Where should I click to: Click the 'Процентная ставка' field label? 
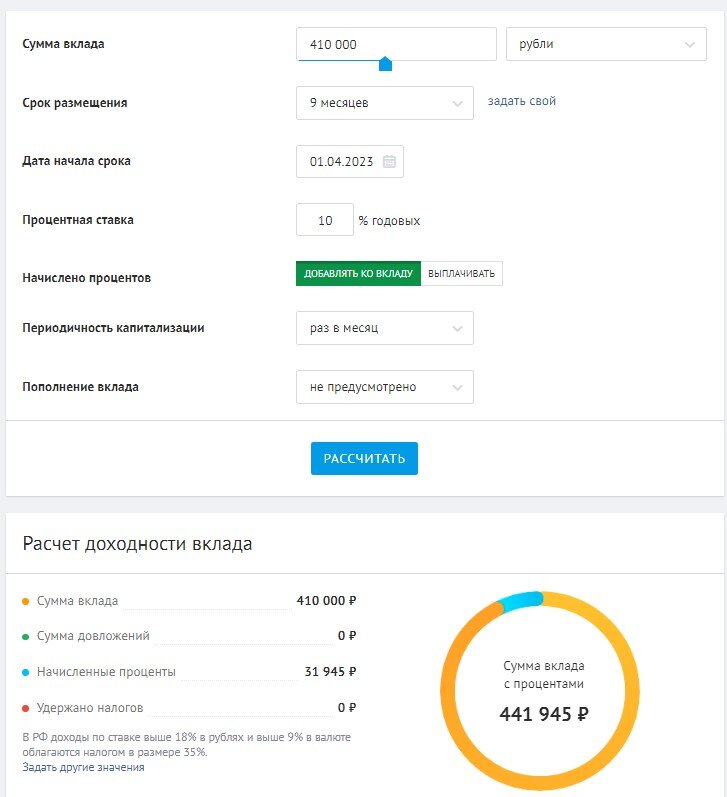pos(78,220)
